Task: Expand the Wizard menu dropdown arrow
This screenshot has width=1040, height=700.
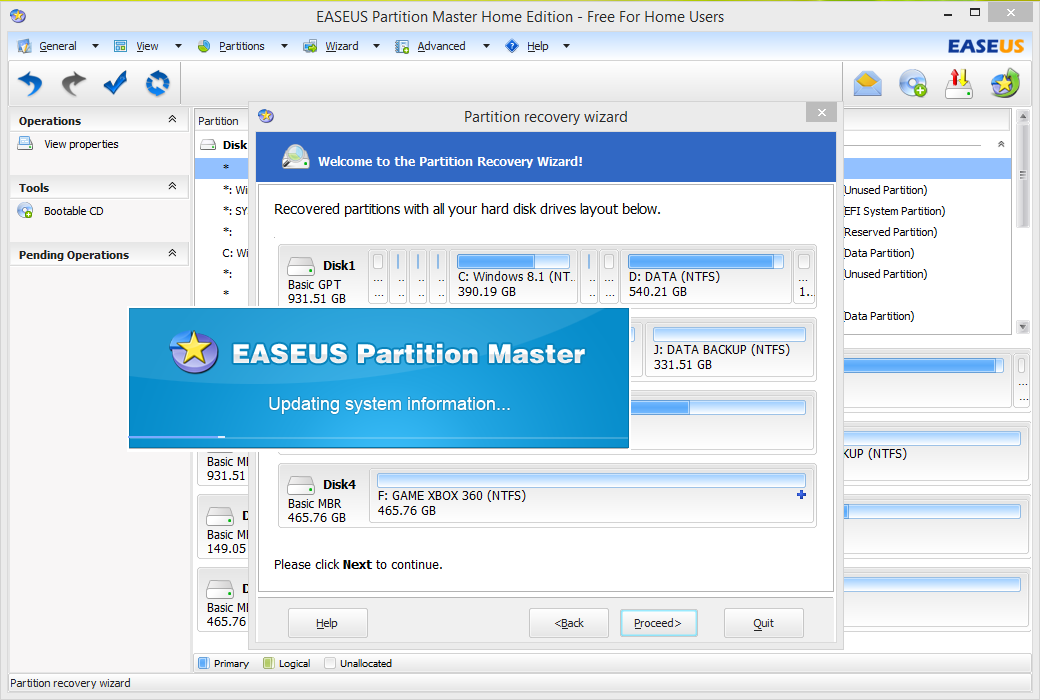Action: click(376, 46)
